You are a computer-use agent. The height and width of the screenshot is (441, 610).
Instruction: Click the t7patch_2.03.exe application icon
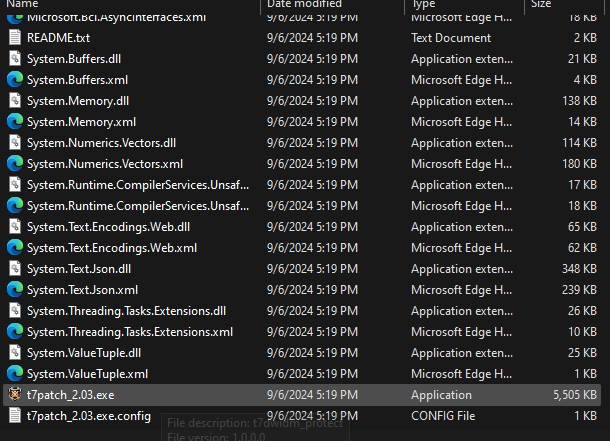click(15, 394)
